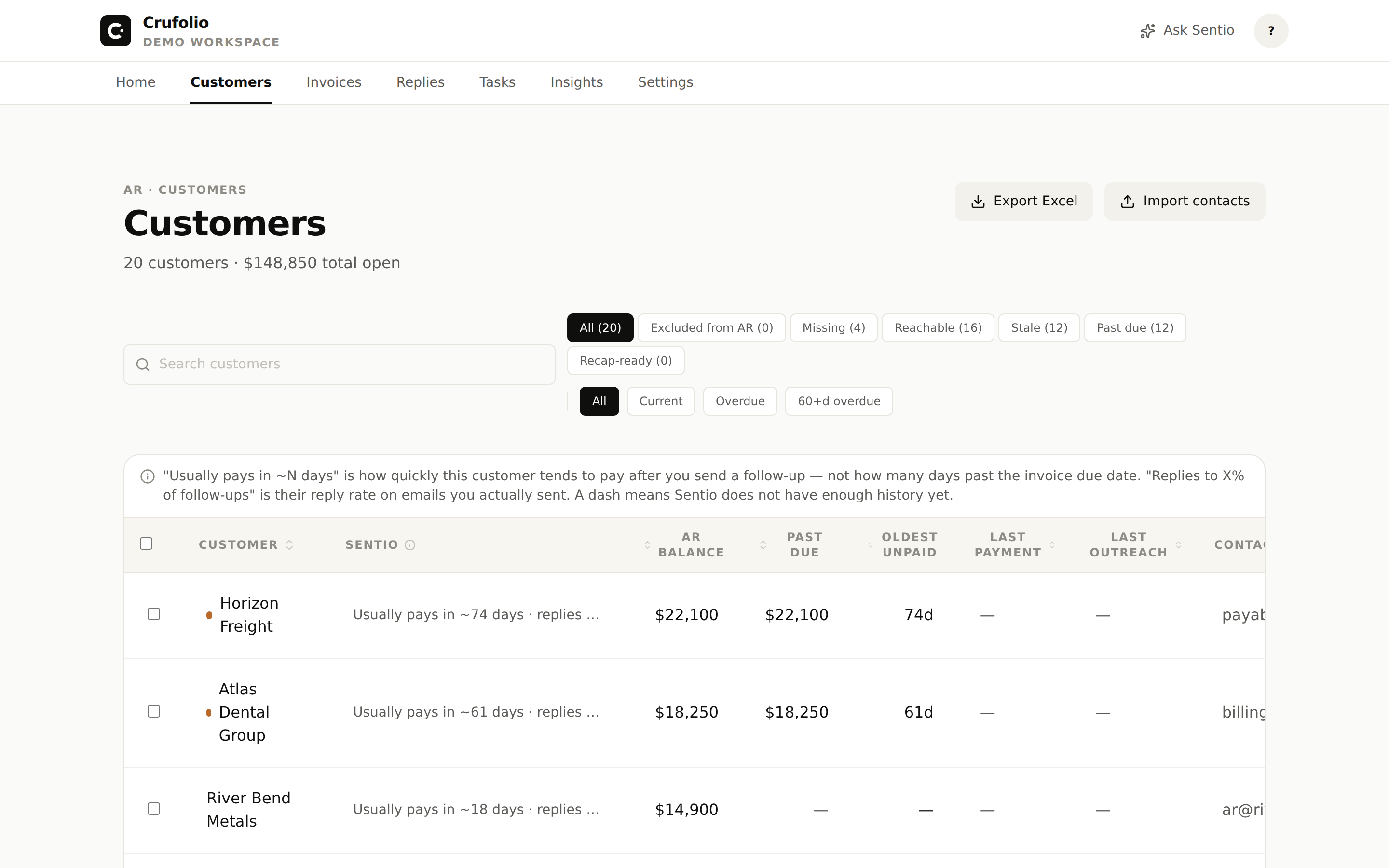
Task: Filter by Missing (4) chip
Action: pyautogui.click(x=833, y=328)
